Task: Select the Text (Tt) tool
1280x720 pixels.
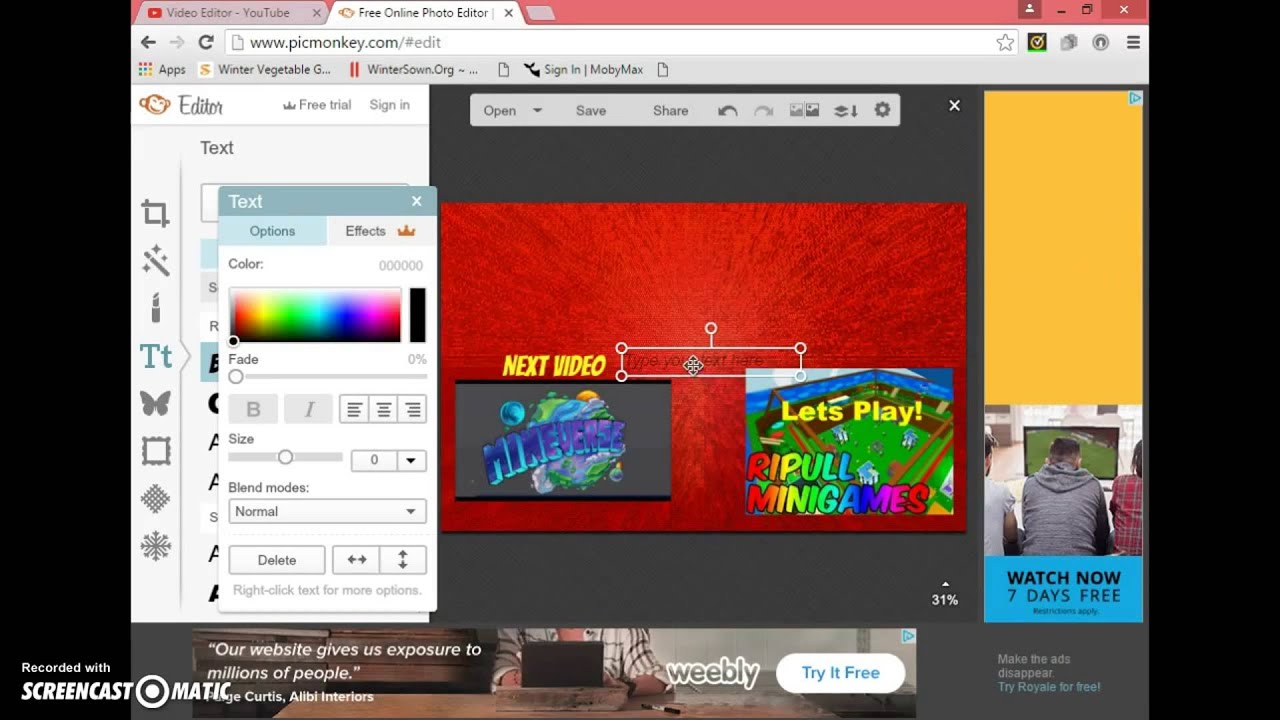Action: pyautogui.click(x=155, y=356)
